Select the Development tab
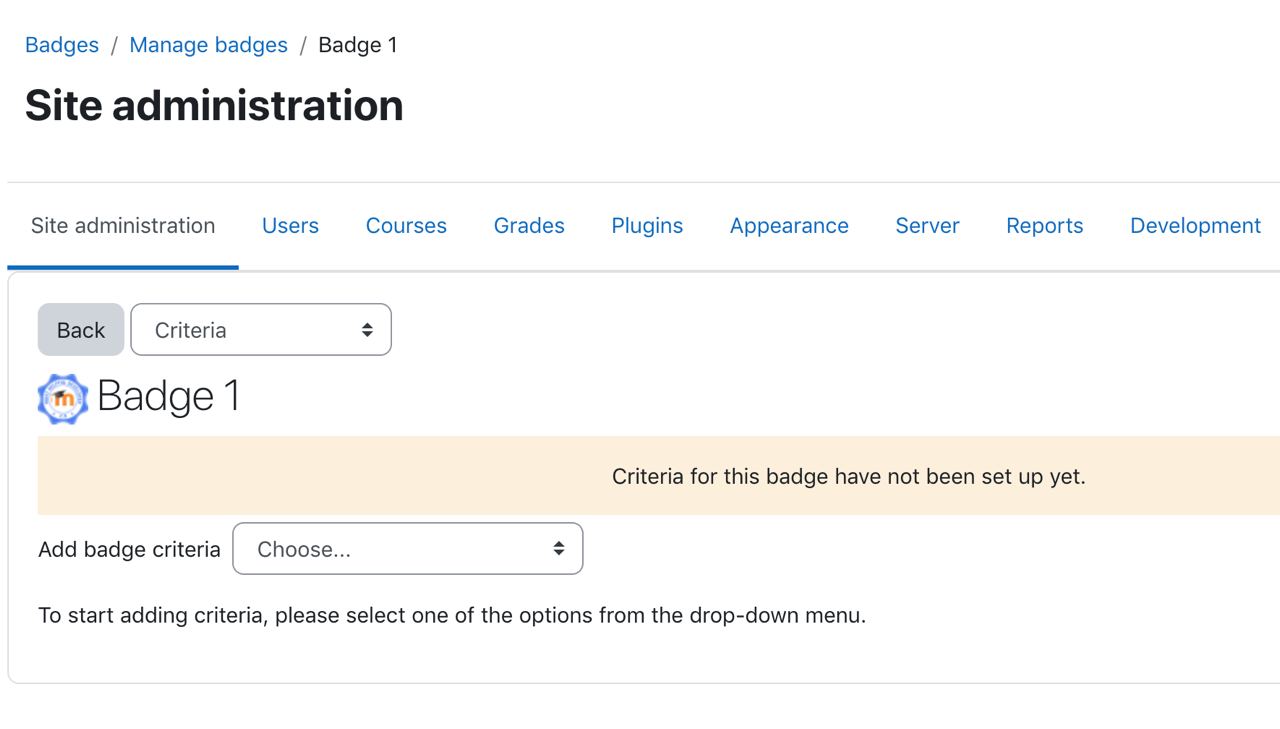Image resolution: width=1280 pixels, height=729 pixels. (1195, 226)
